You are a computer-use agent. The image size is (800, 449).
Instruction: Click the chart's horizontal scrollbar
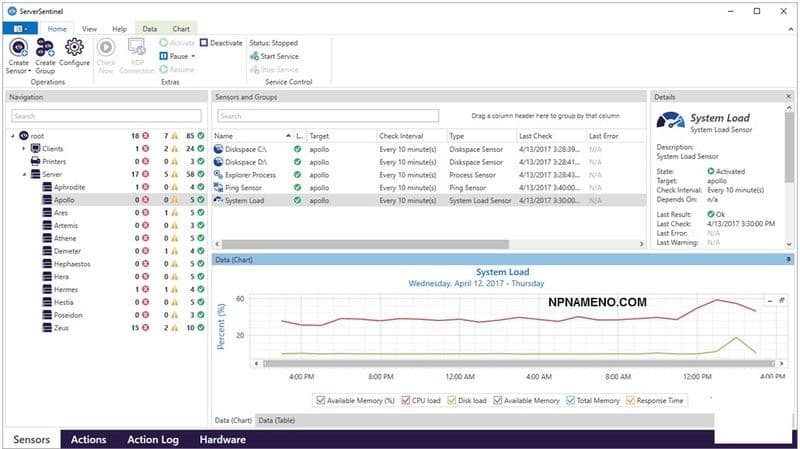pos(500,363)
